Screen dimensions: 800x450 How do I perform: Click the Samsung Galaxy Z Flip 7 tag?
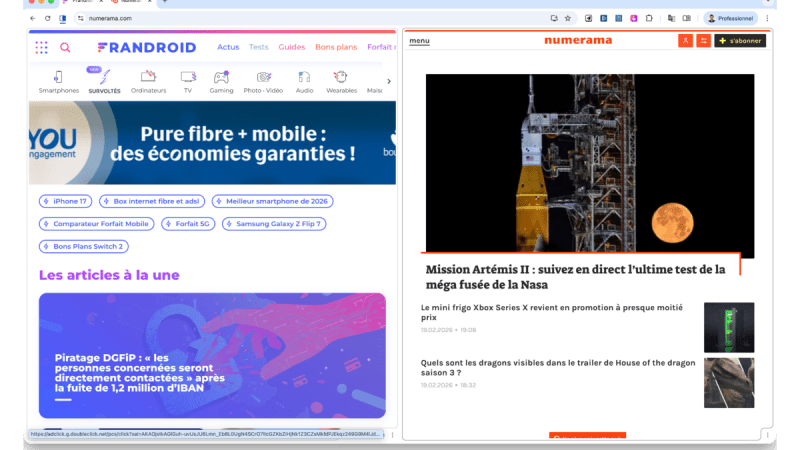tap(274, 223)
